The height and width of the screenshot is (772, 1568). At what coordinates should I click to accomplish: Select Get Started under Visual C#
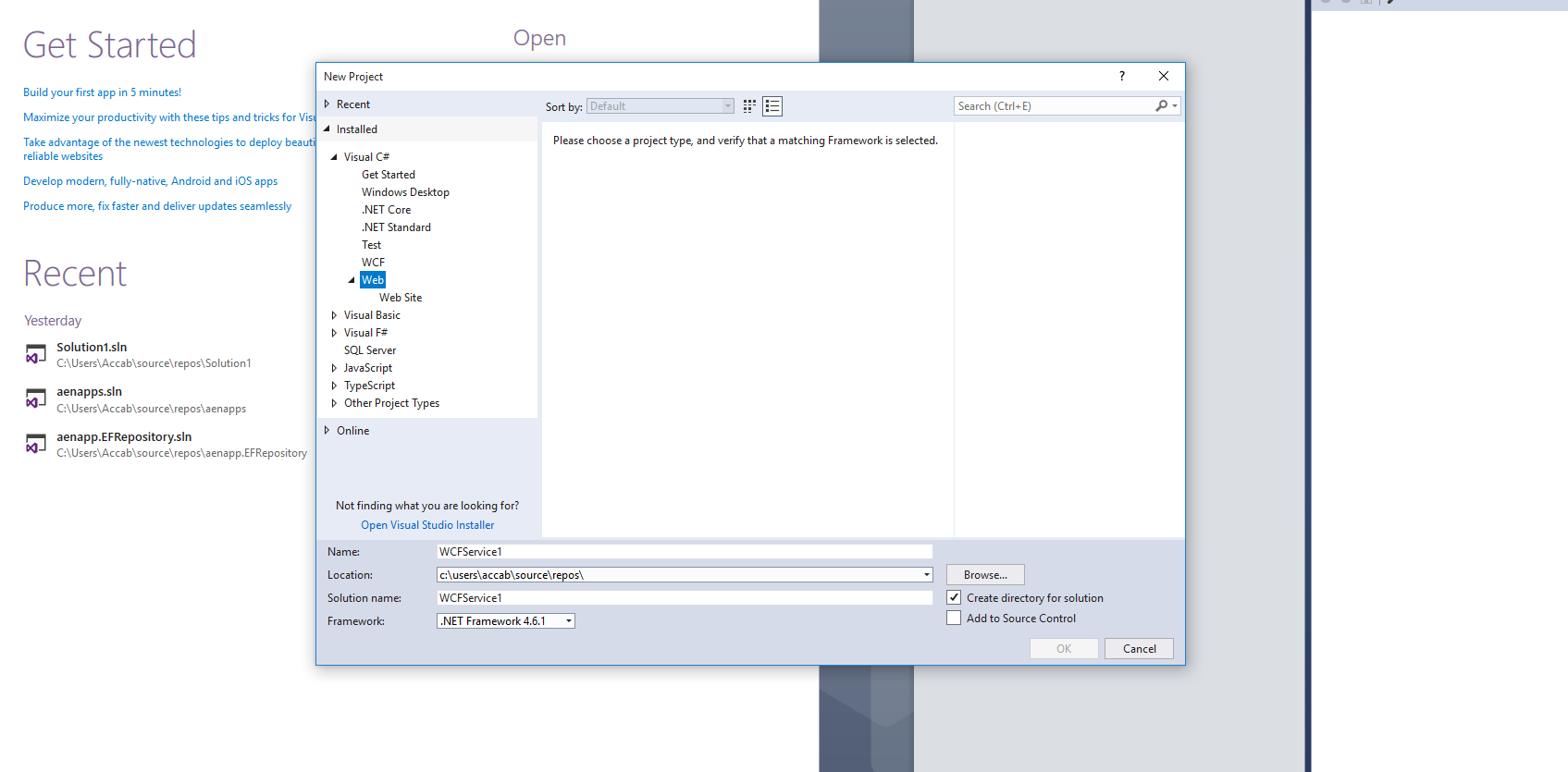389,175
